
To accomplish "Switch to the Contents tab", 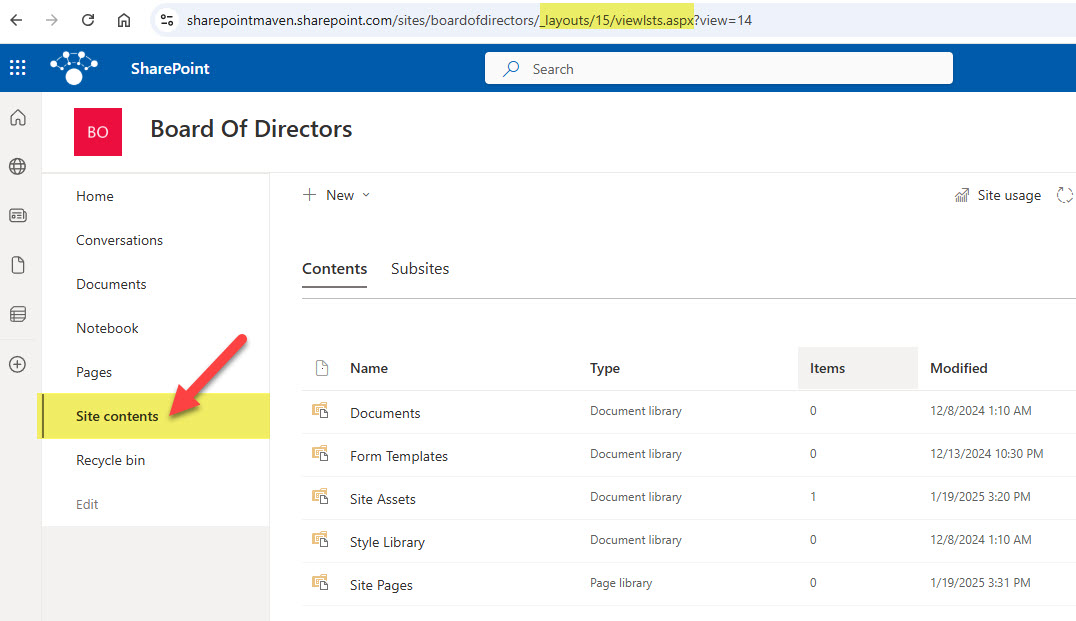I will point(334,269).
